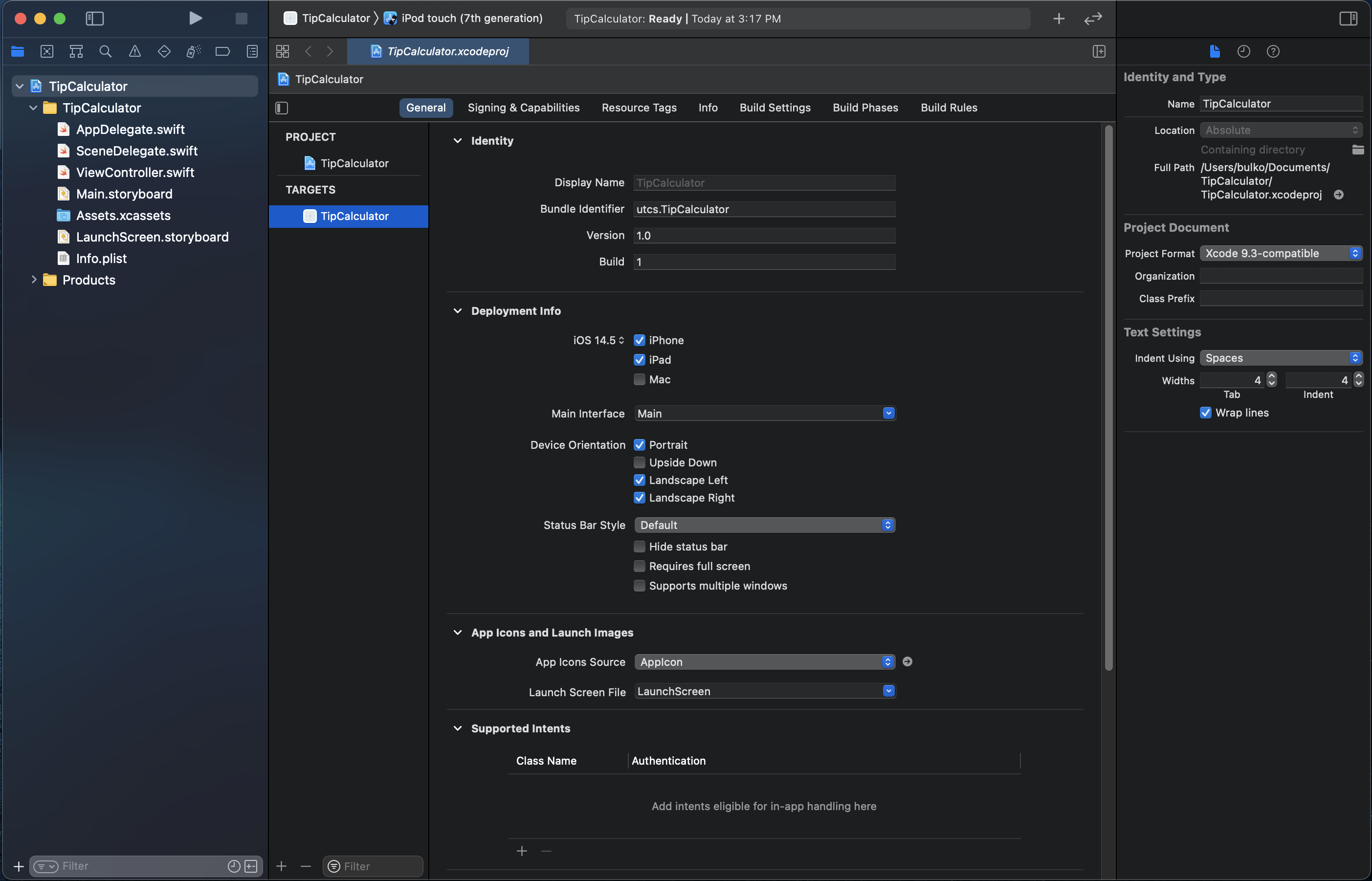The image size is (1372, 881).
Task: Switch to the Build Settings tab
Action: point(775,108)
